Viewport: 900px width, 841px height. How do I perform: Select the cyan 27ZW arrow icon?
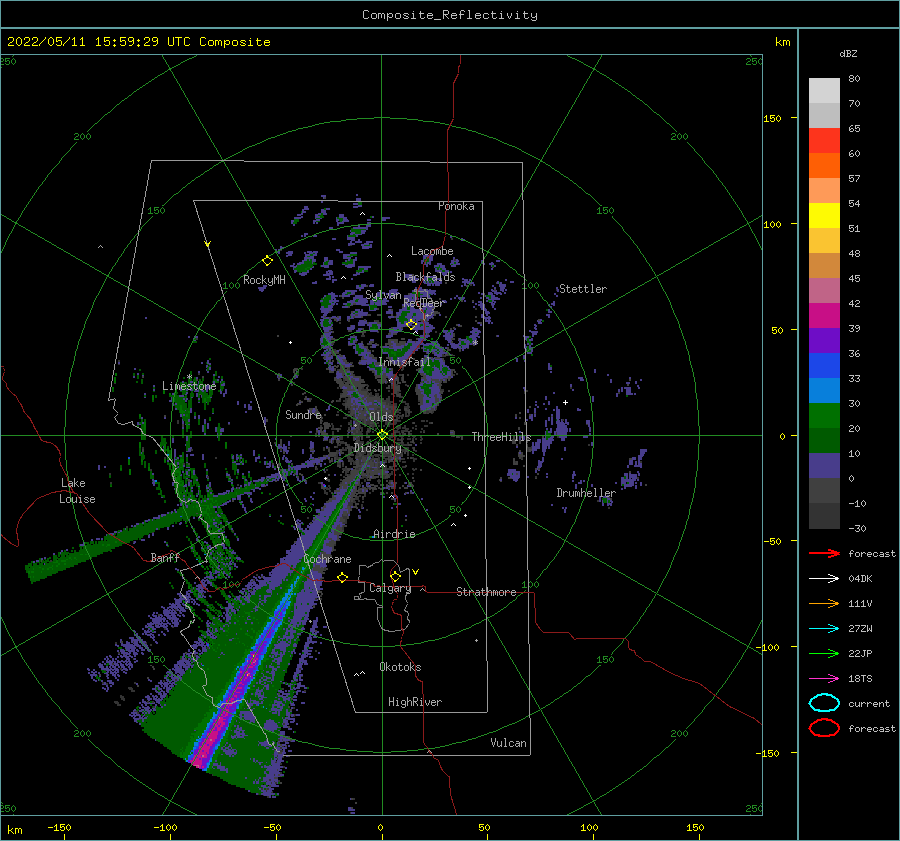[x=824, y=629]
